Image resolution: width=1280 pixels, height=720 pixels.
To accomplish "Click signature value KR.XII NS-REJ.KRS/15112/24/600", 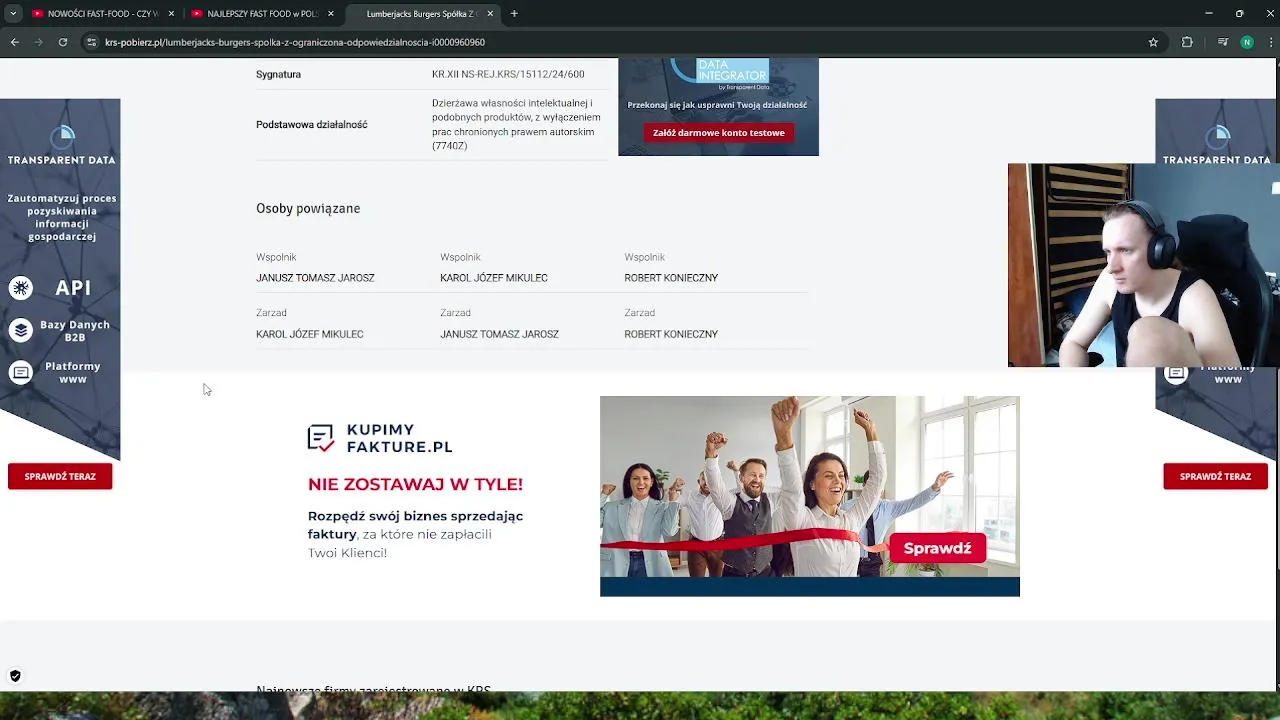I will coord(508,74).
